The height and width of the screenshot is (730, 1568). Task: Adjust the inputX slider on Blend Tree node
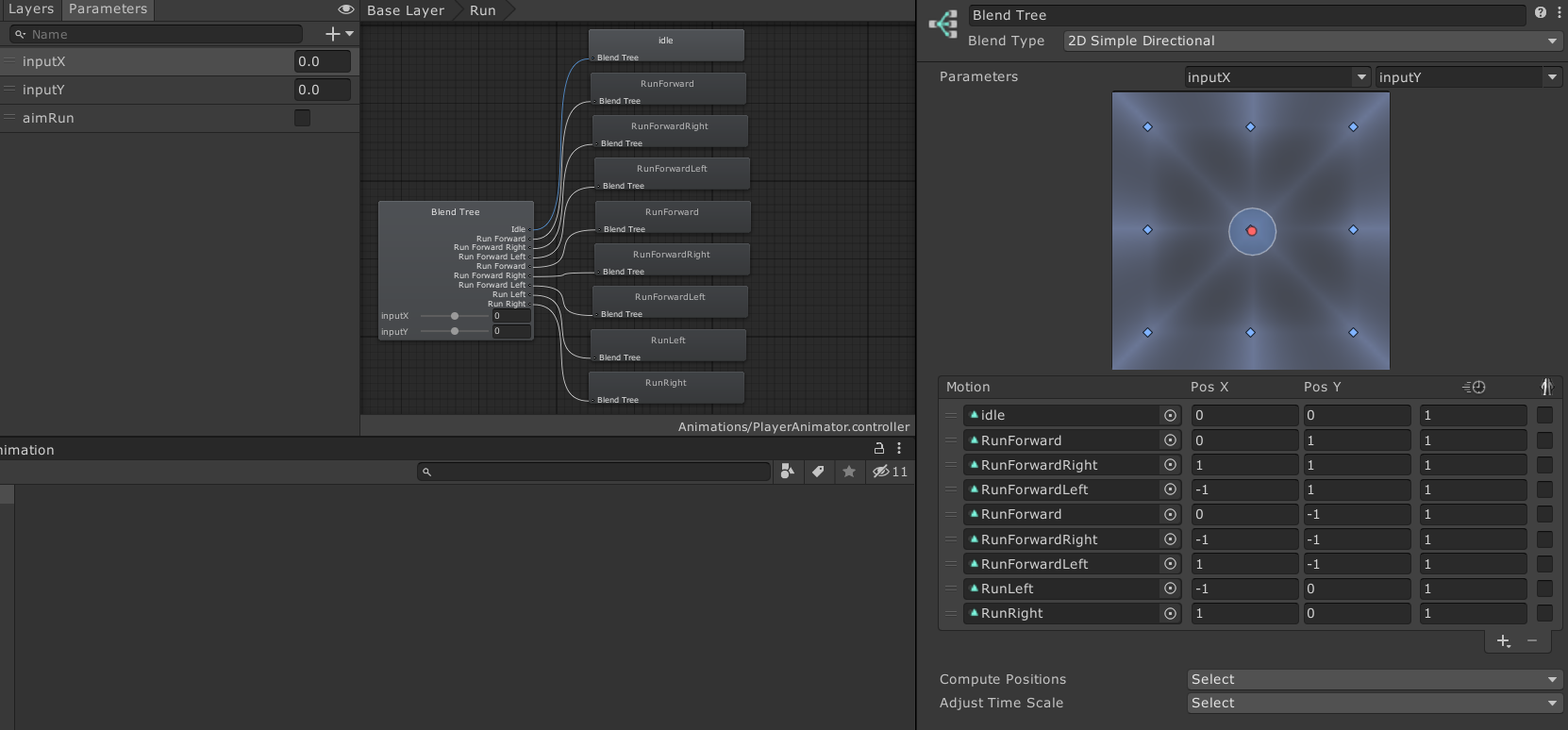click(x=455, y=316)
